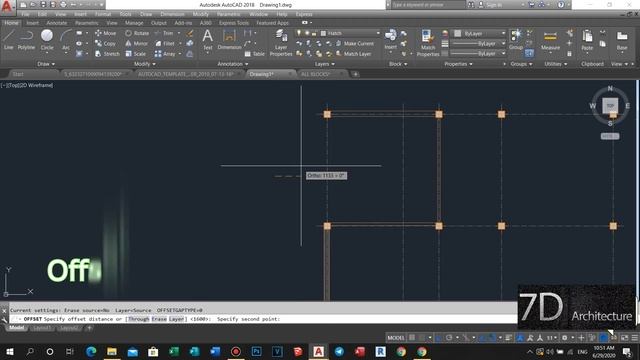Click Make Current layer button
Viewport: 640px width, 360px height.
pos(355,43)
